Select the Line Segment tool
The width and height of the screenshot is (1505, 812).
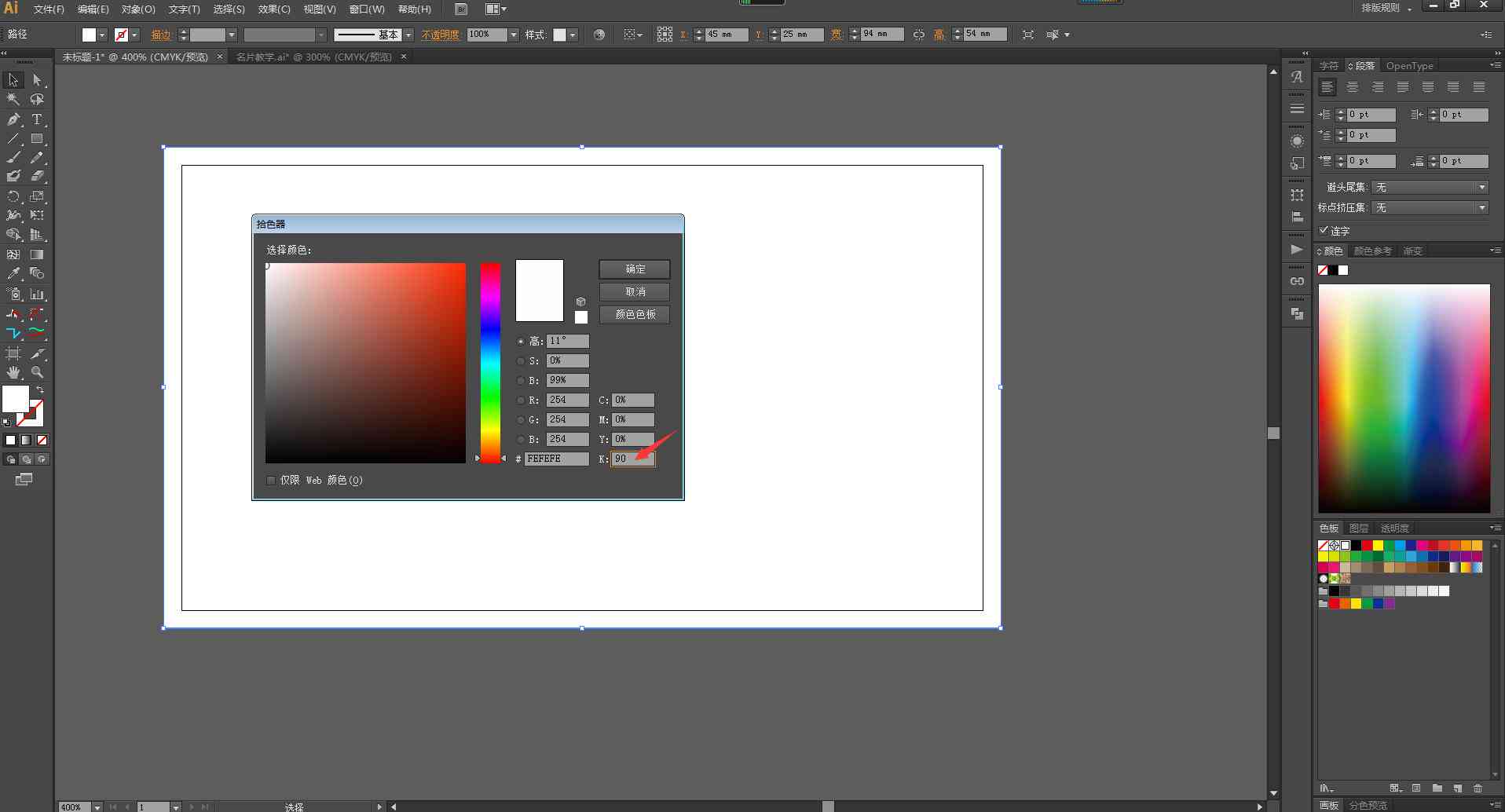[13, 139]
